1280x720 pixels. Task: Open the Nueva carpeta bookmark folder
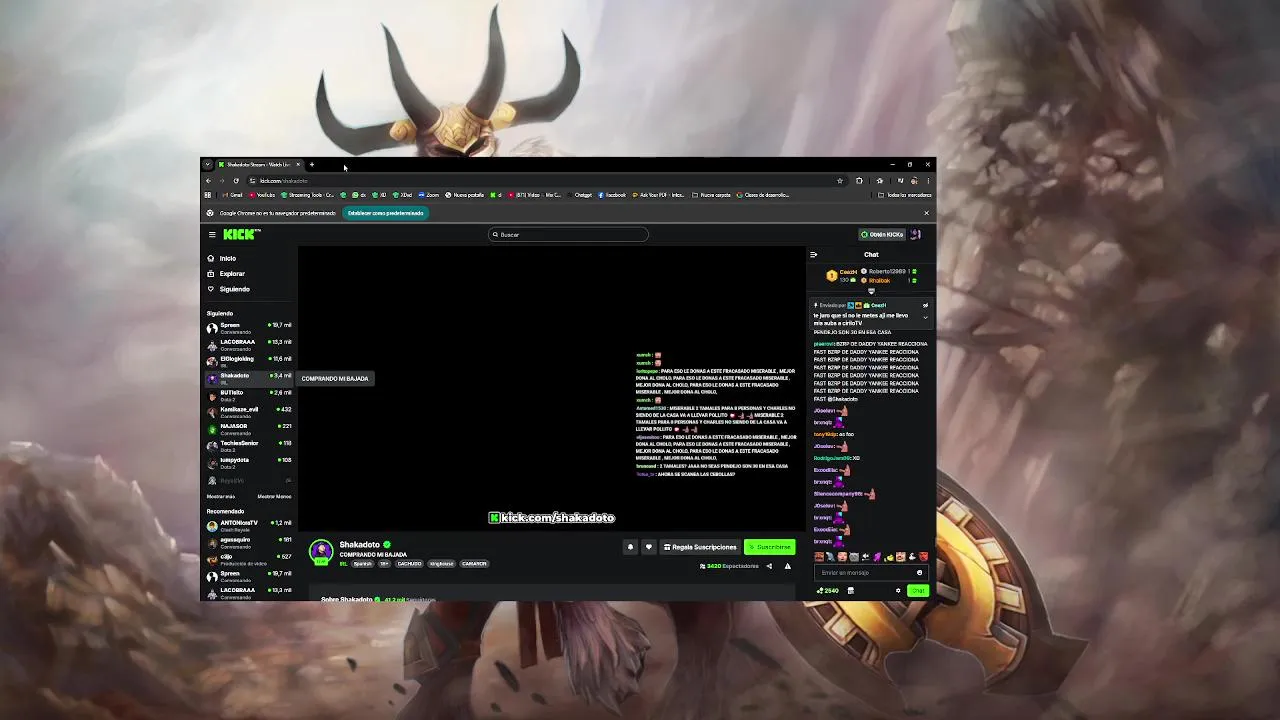(712, 195)
